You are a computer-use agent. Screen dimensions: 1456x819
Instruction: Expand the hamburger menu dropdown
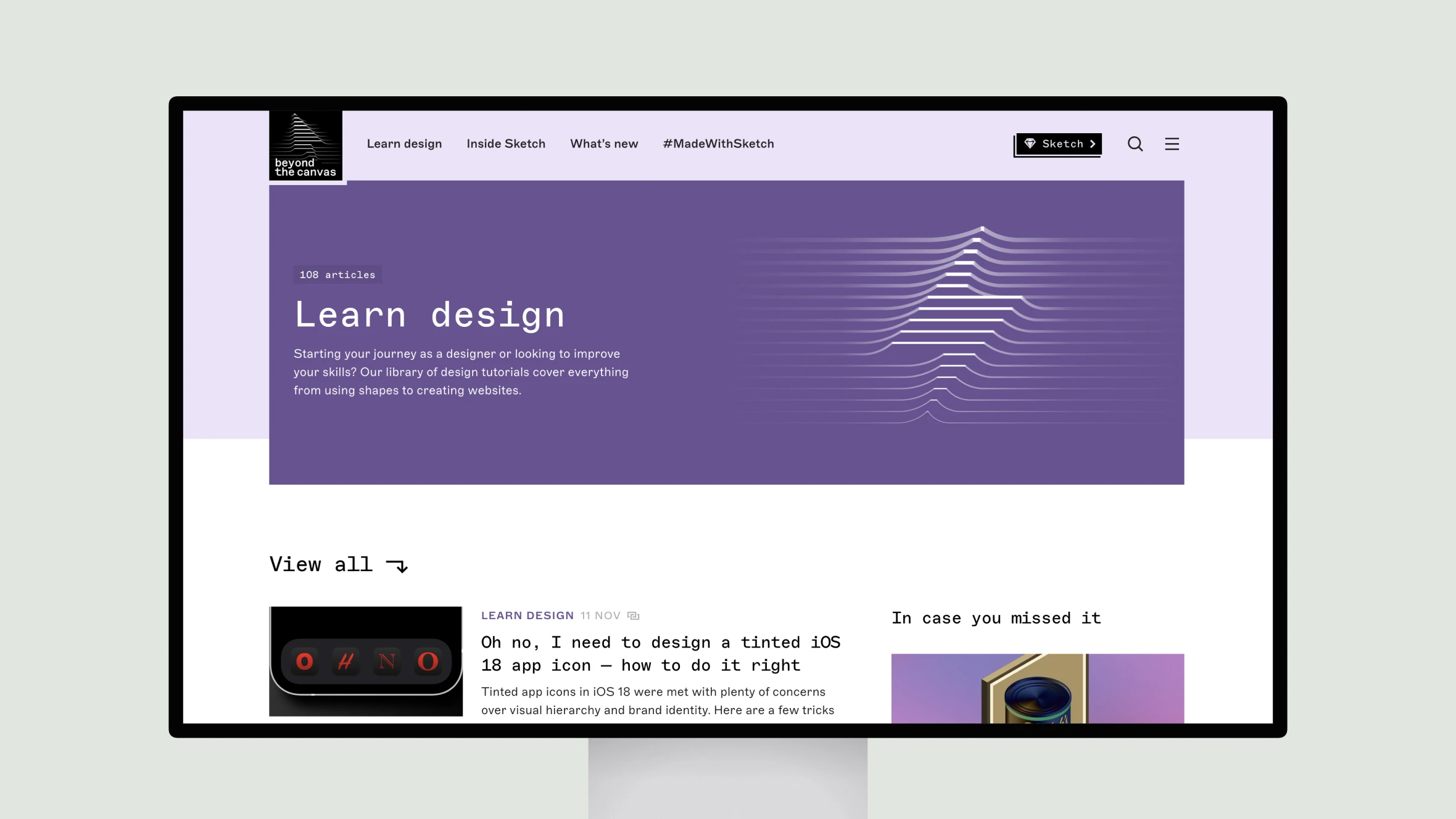[1172, 144]
